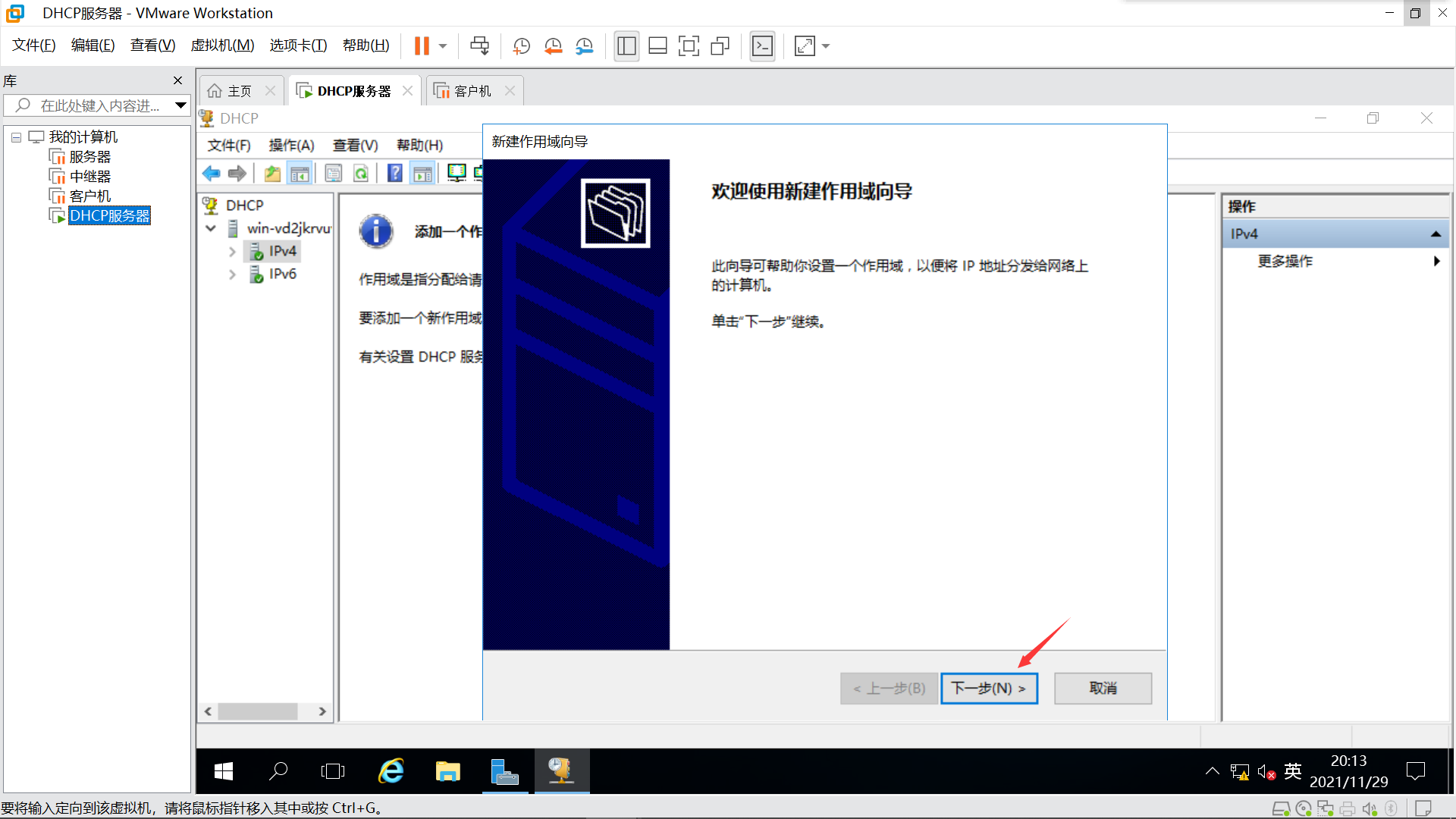Click the Pause virtual machine icon
This screenshot has height=819, width=1456.
point(422,46)
